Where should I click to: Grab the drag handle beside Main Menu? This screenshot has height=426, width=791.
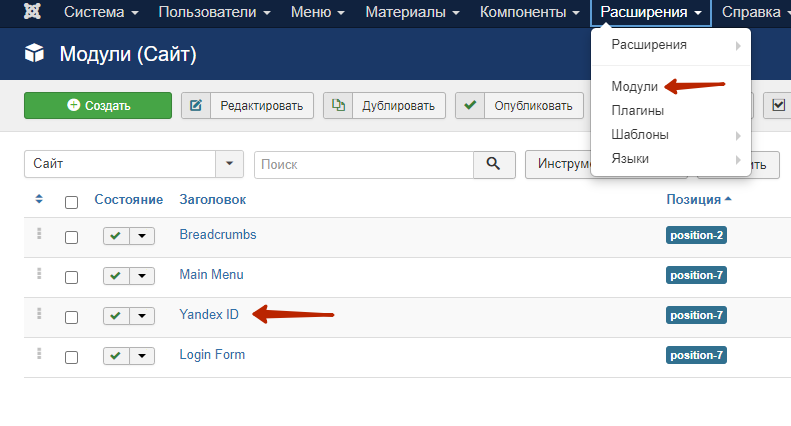(40, 274)
